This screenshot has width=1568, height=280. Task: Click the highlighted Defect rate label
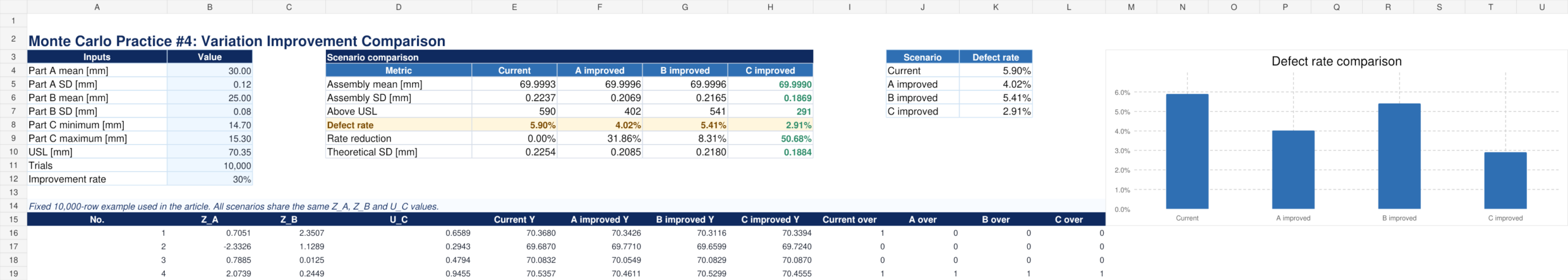coord(398,124)
